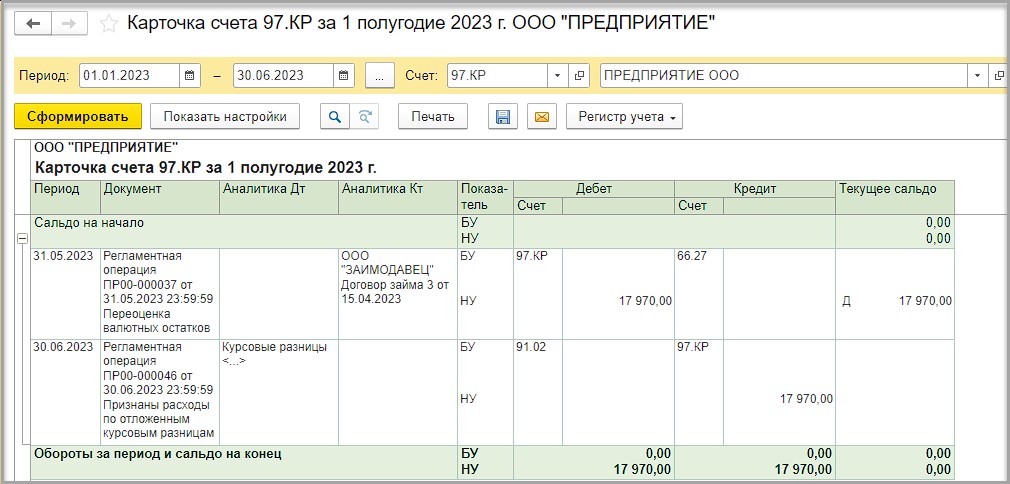Screen dimensions: 1010x484
Task: Click the find next search icon
Action: (x=365, y=117)
